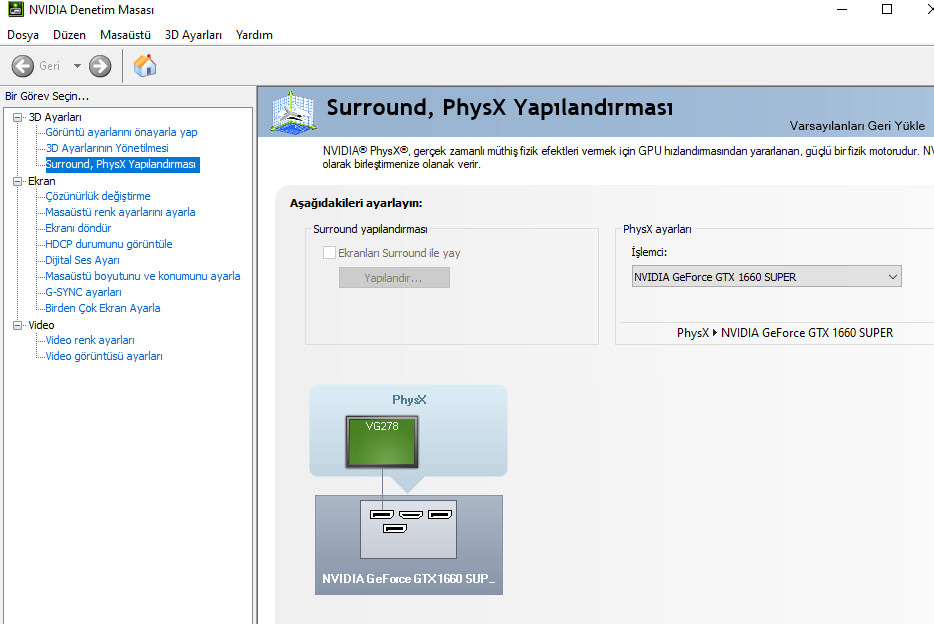Open G-SYNC ayarları page
The height and width of the screenshot is (624, 934).
tap(83, 292)
